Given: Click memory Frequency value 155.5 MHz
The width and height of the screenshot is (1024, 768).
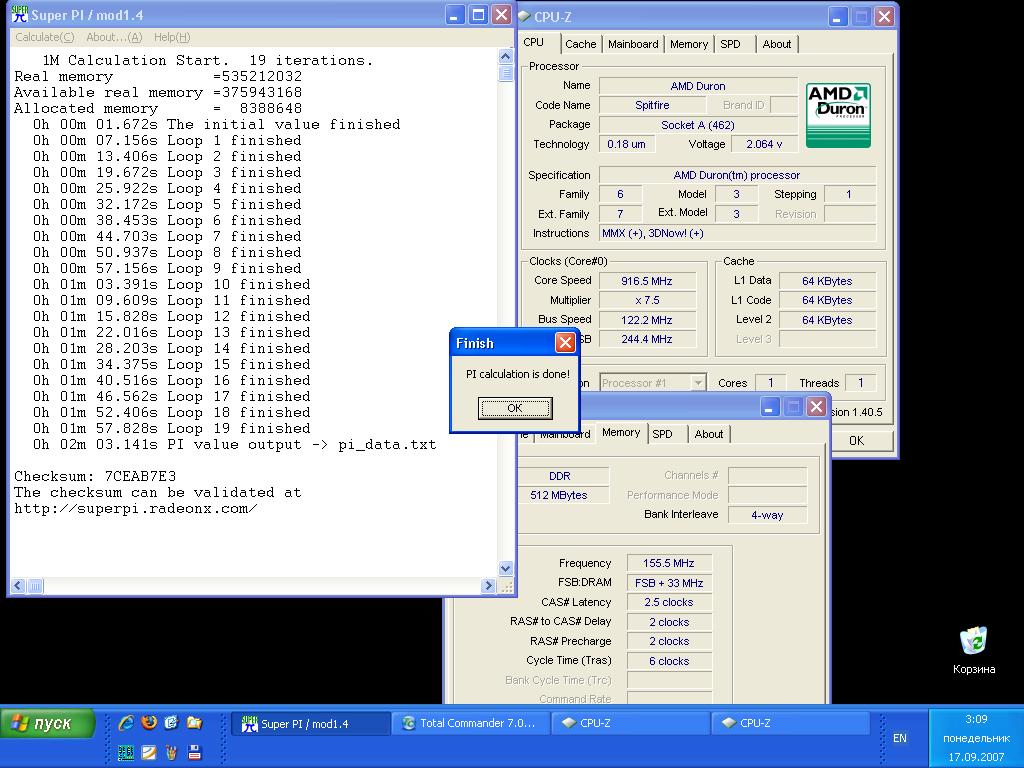Looking at the screenshot, I should pyautogui.click(x=669, y=563).
